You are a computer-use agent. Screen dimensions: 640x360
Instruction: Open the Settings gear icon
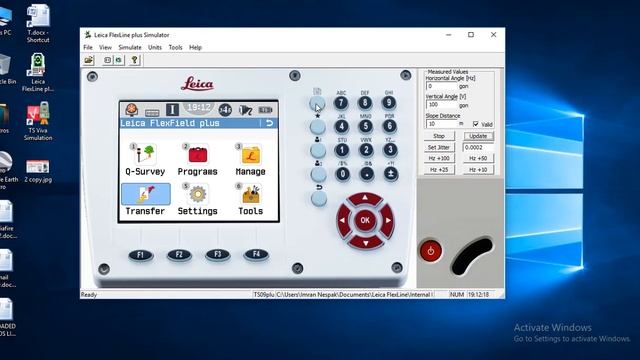[198, 200]
